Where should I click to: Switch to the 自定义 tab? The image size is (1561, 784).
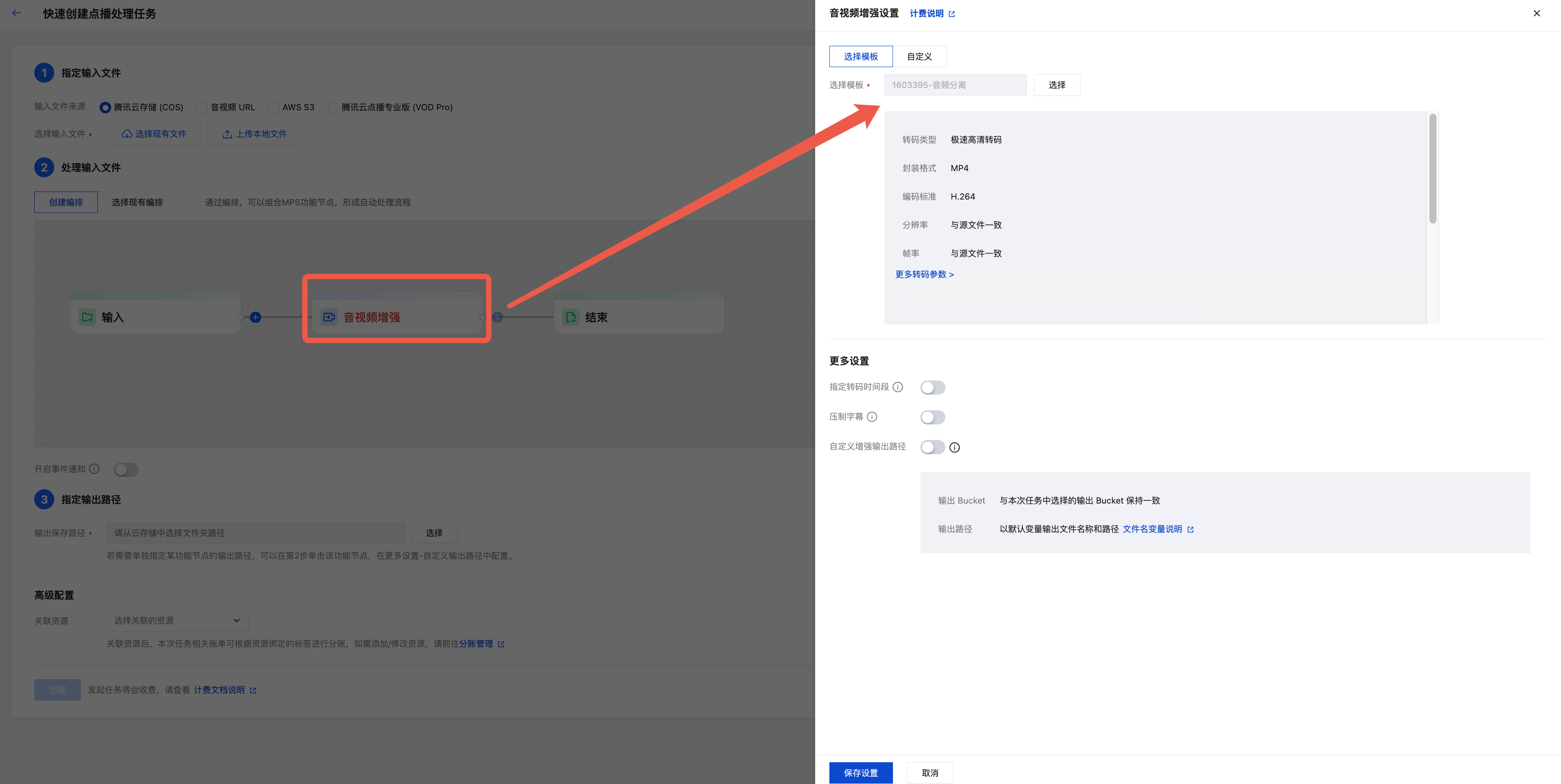pyautogui.click(x=919, y=56)
